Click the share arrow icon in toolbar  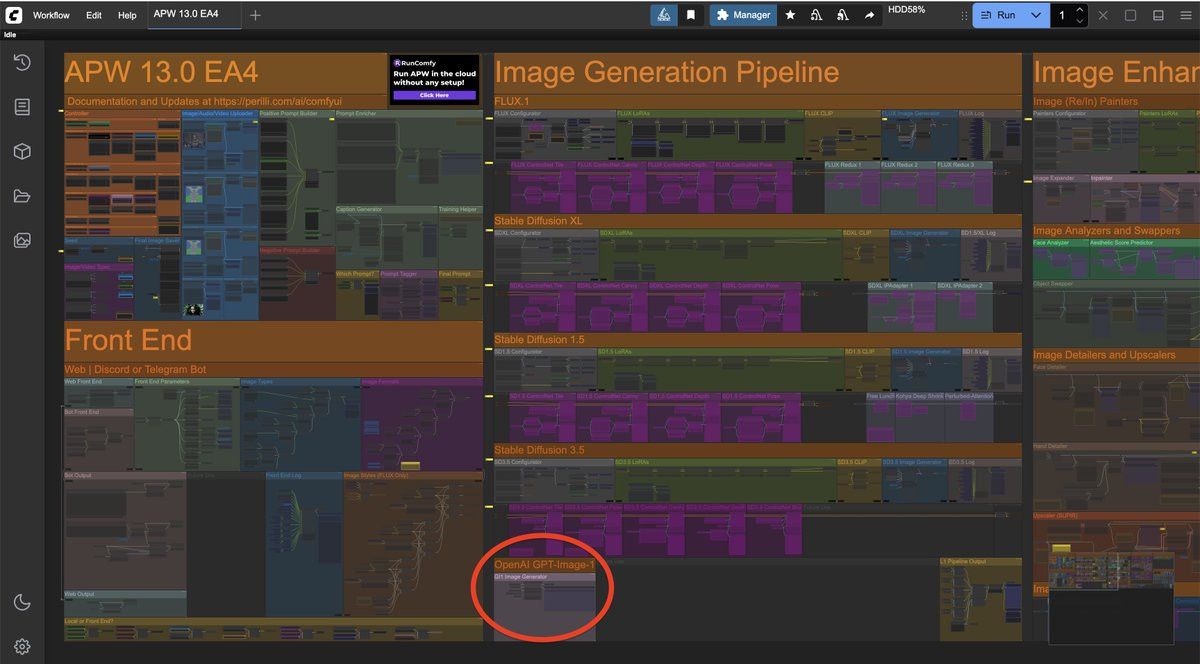[869, 15]
